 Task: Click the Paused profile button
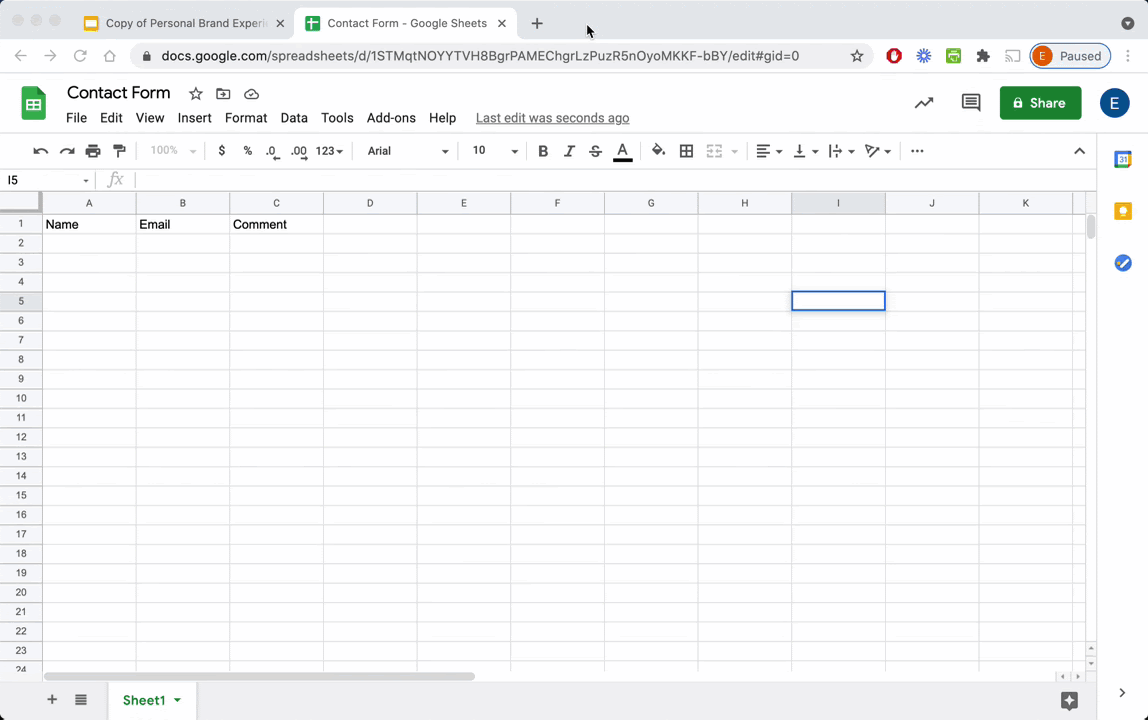tap(1070, 56)
